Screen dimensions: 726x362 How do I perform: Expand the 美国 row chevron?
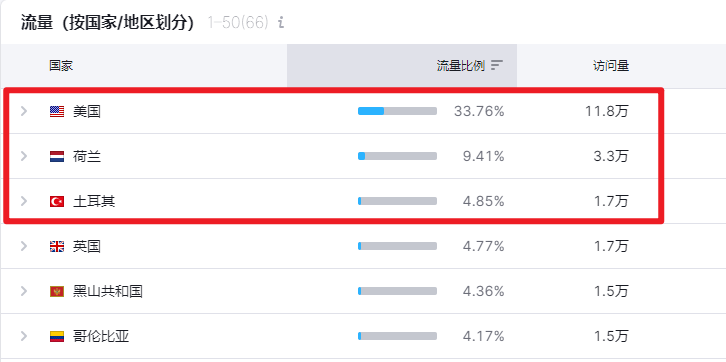(x=24, y=111)
